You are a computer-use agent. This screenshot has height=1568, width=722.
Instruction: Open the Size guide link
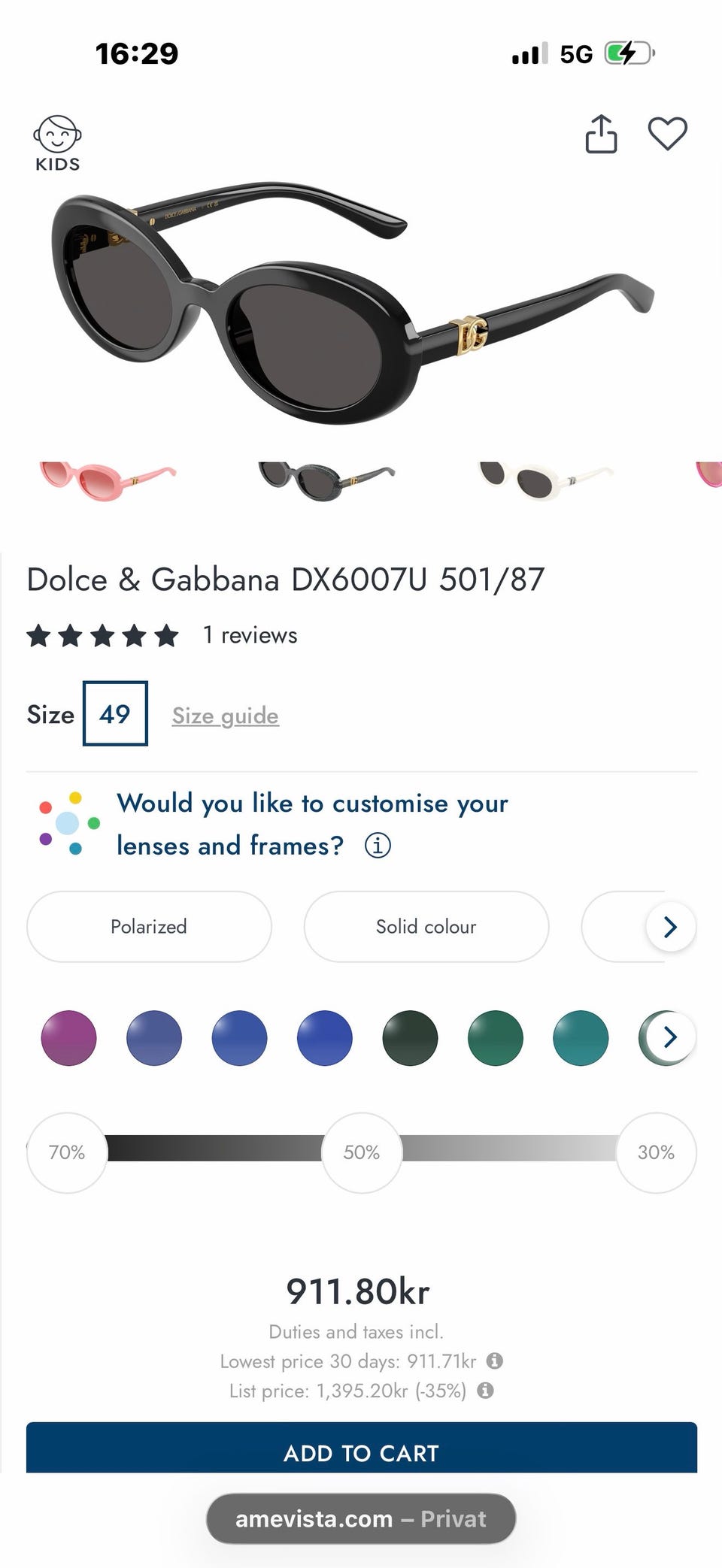(225, 716)
